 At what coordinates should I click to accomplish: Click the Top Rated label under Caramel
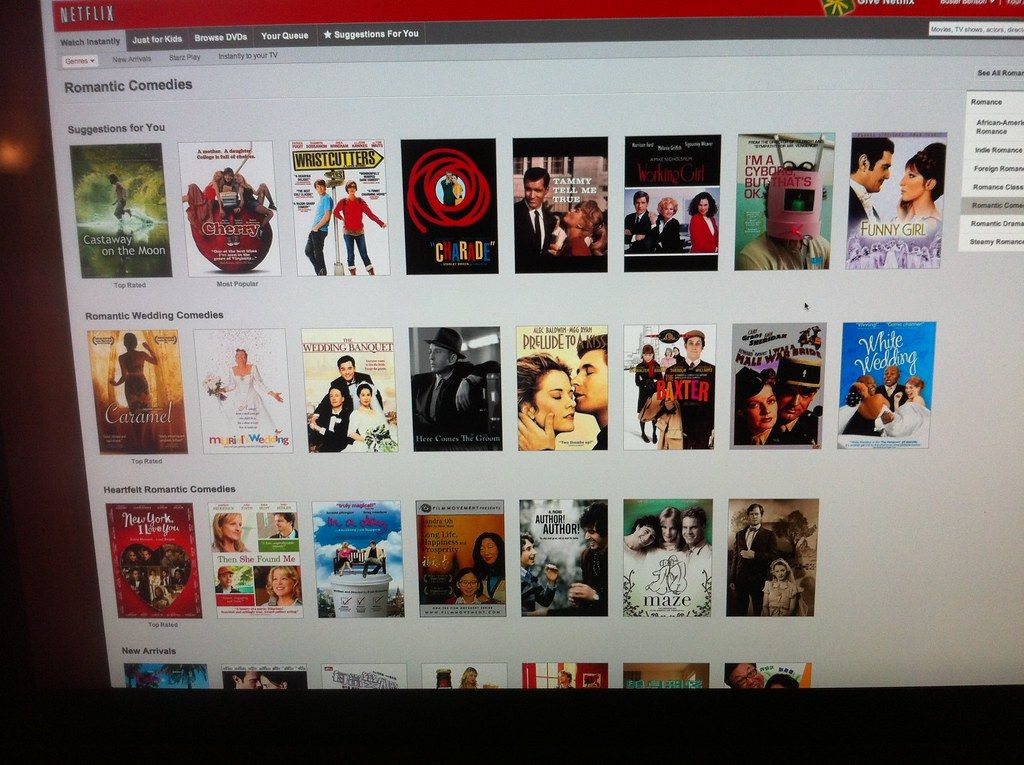pyautogui.click(x=146, y=461)
